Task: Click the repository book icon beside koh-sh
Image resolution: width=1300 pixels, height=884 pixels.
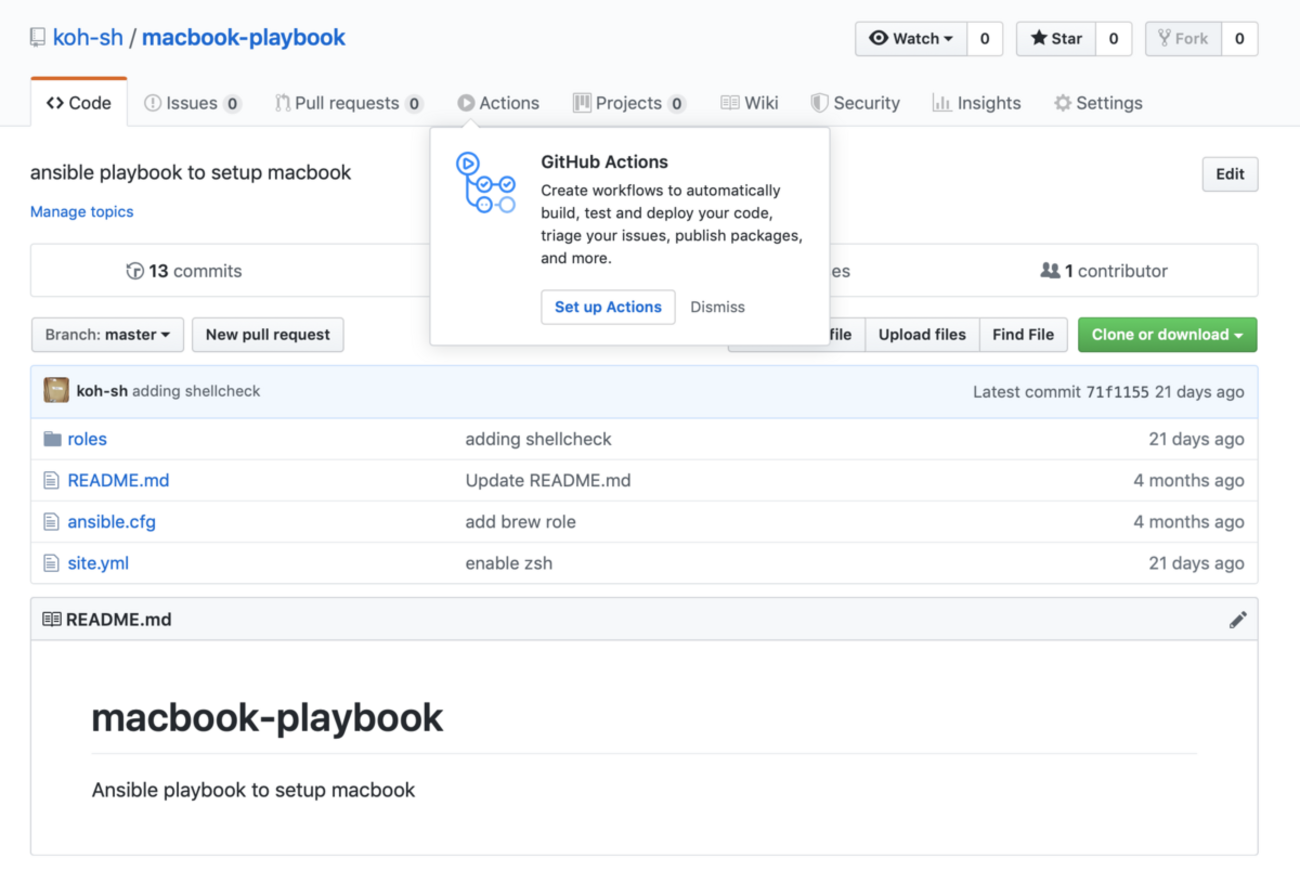Action: click(38, 38)
